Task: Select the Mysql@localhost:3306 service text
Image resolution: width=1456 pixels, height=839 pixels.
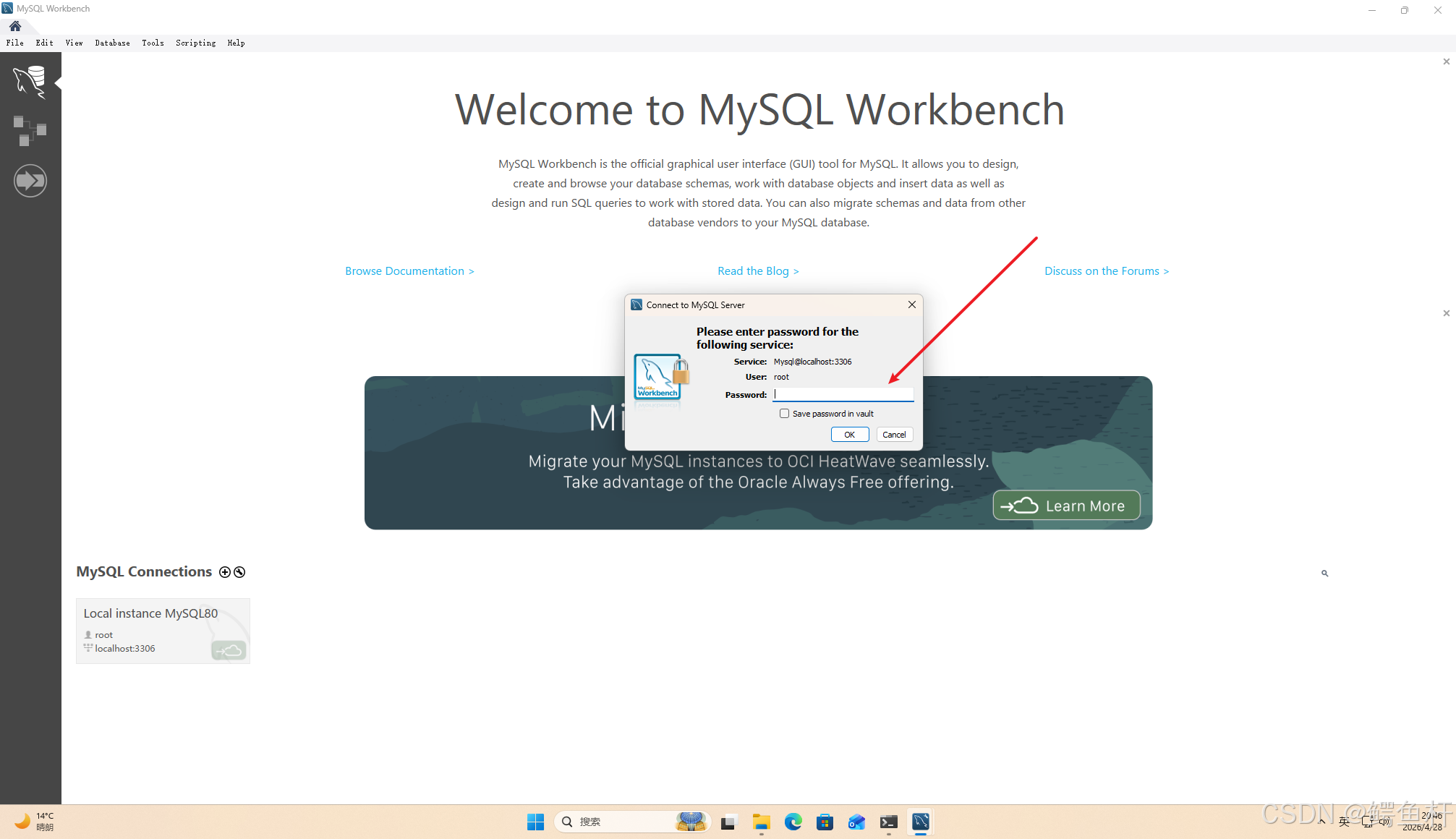Action: (813, 362)
